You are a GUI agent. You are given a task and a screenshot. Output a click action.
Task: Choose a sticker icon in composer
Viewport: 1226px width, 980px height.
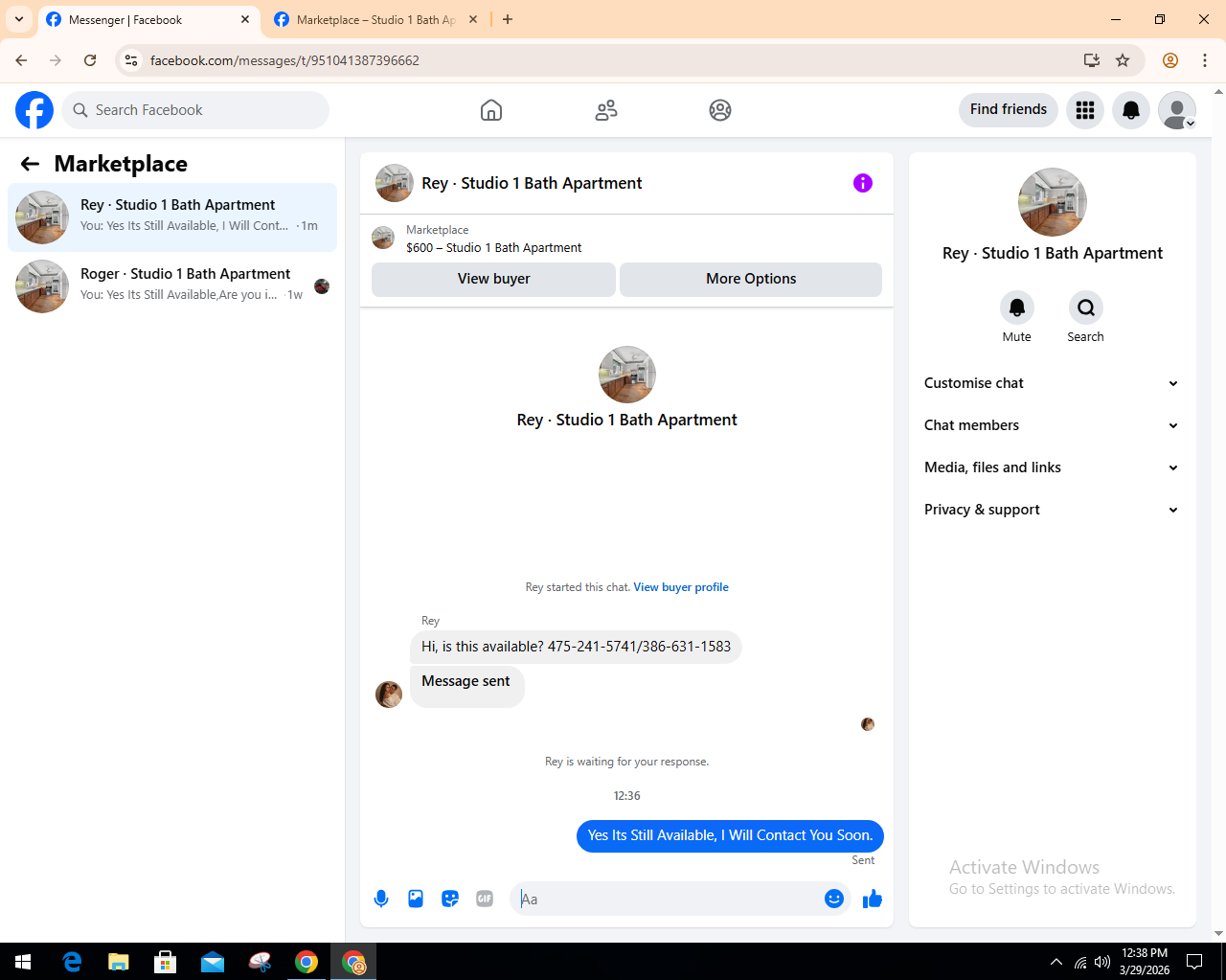(450, 899)
